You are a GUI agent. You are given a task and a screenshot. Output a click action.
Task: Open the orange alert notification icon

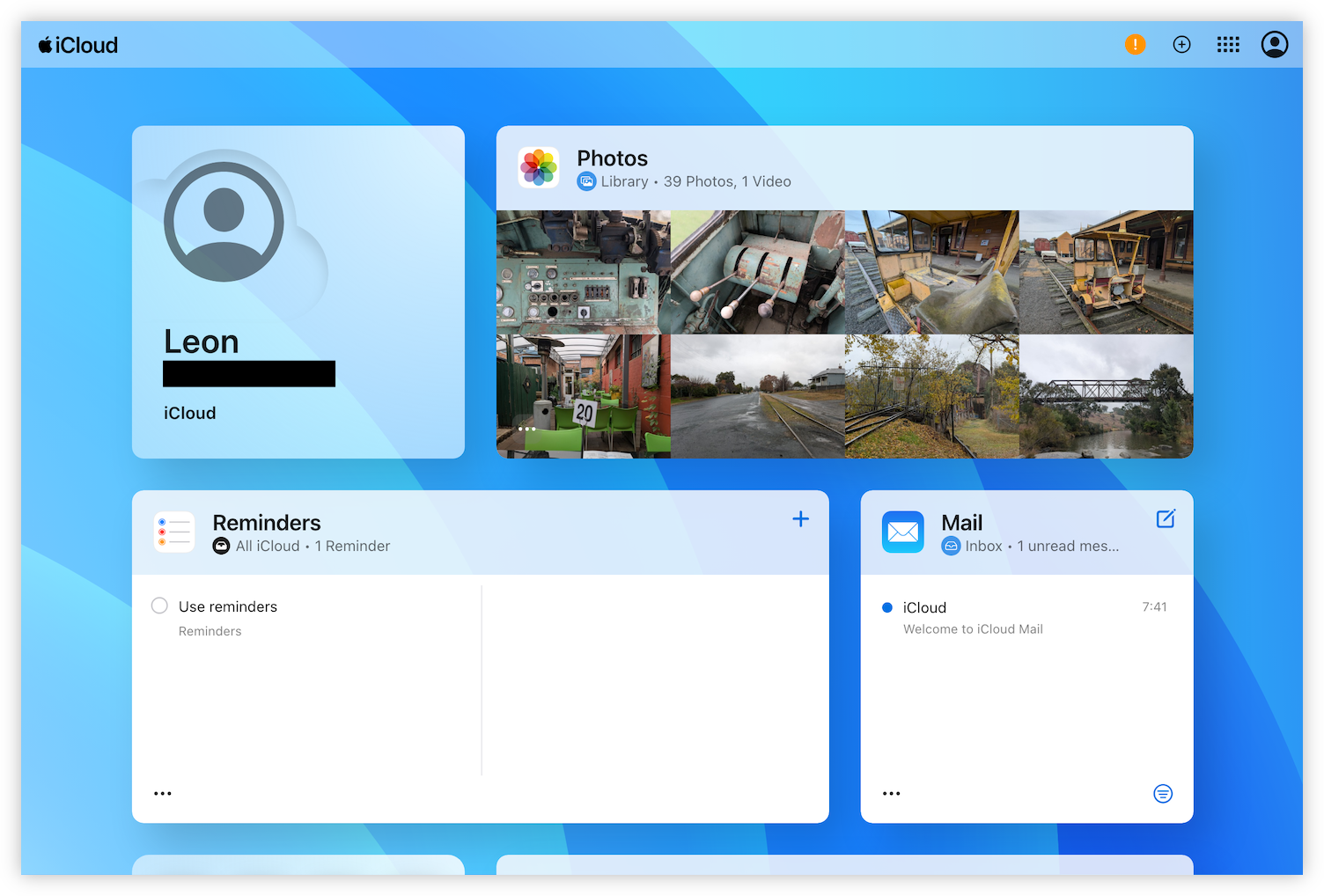[x=1136, y=44]
